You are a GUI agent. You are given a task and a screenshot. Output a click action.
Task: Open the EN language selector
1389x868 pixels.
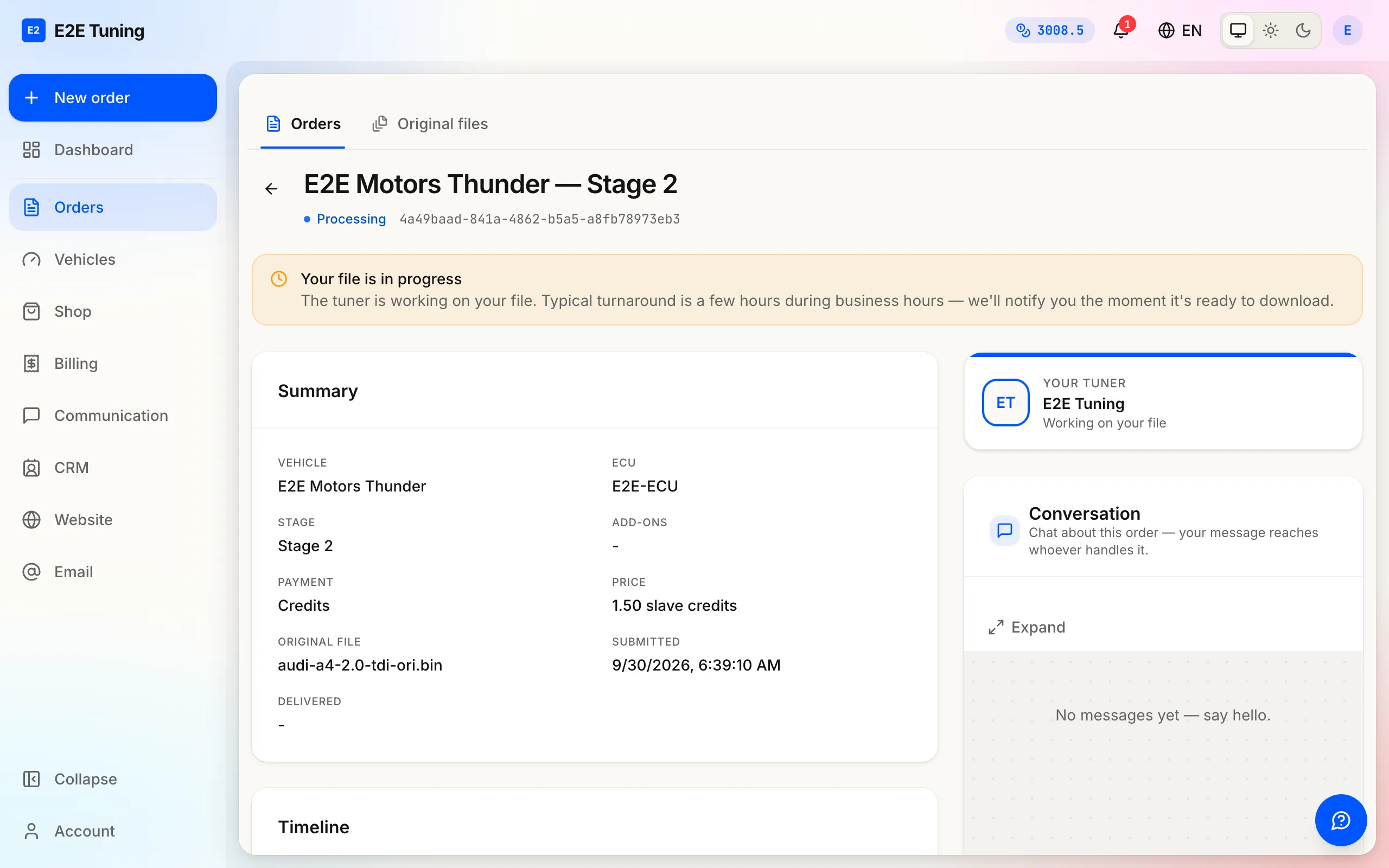click(x=1180, y=30)
